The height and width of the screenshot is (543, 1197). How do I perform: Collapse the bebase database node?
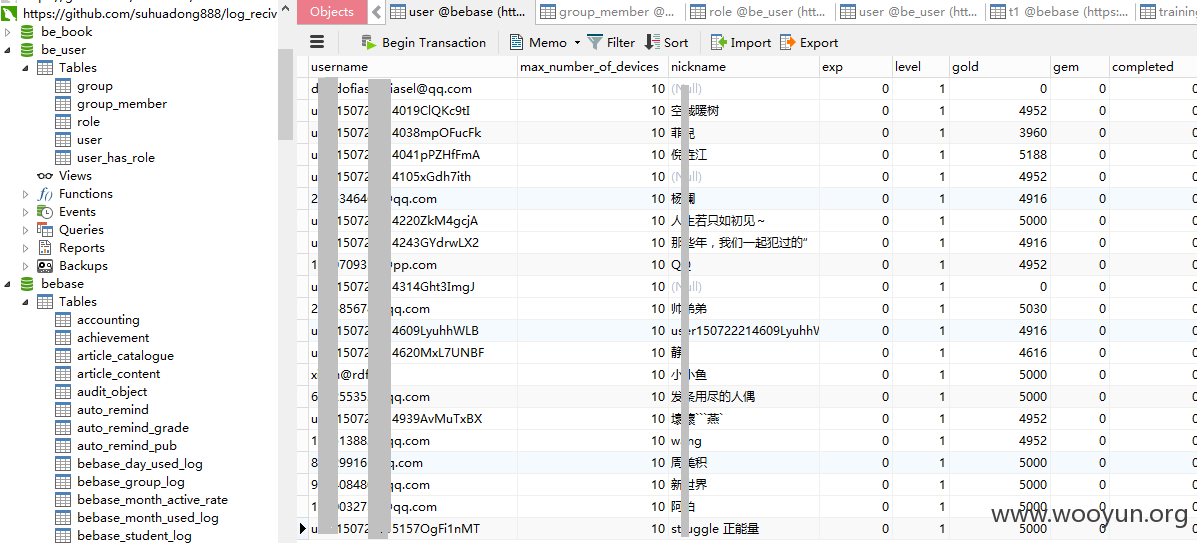click(8, 283)
